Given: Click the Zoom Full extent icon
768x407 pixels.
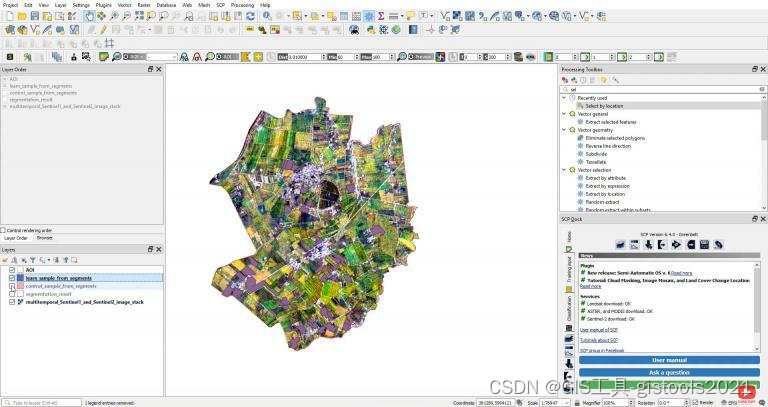Looking at the screenshot, I should click(139, 16).
